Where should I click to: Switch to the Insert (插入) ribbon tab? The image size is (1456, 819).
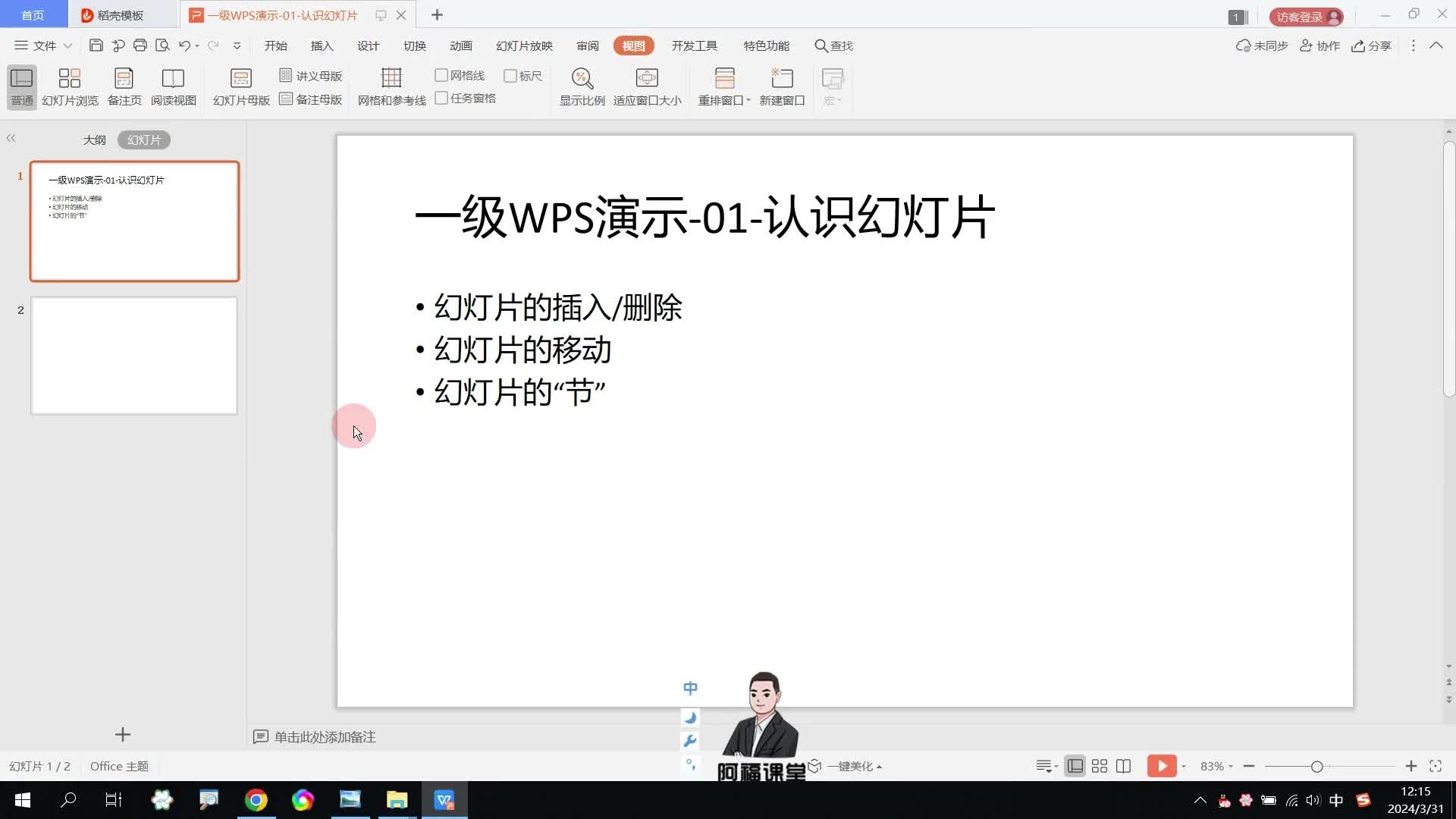[322, 45]
